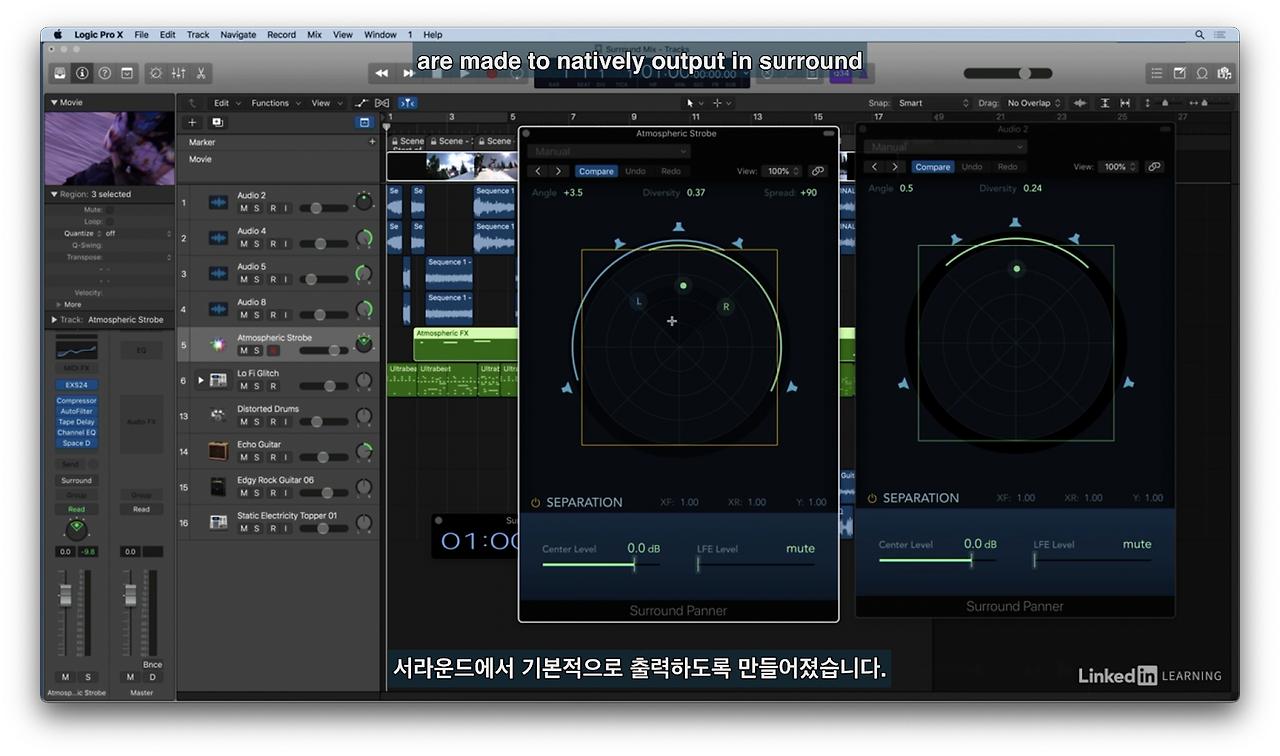Click the waveform zoom icon

[x=1080, y=103]
